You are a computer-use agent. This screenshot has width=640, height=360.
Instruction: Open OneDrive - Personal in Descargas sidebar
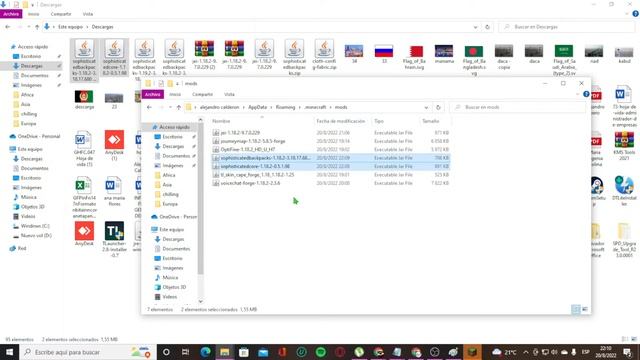[x=38, y=136]
